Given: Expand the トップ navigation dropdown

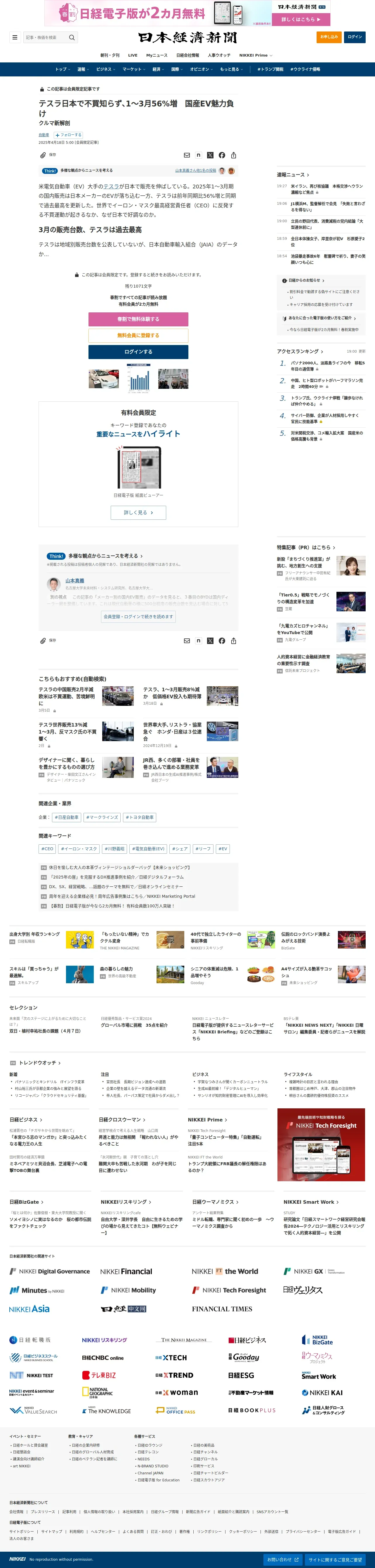Looking at the screenshot, I should (x=63, y=69).
